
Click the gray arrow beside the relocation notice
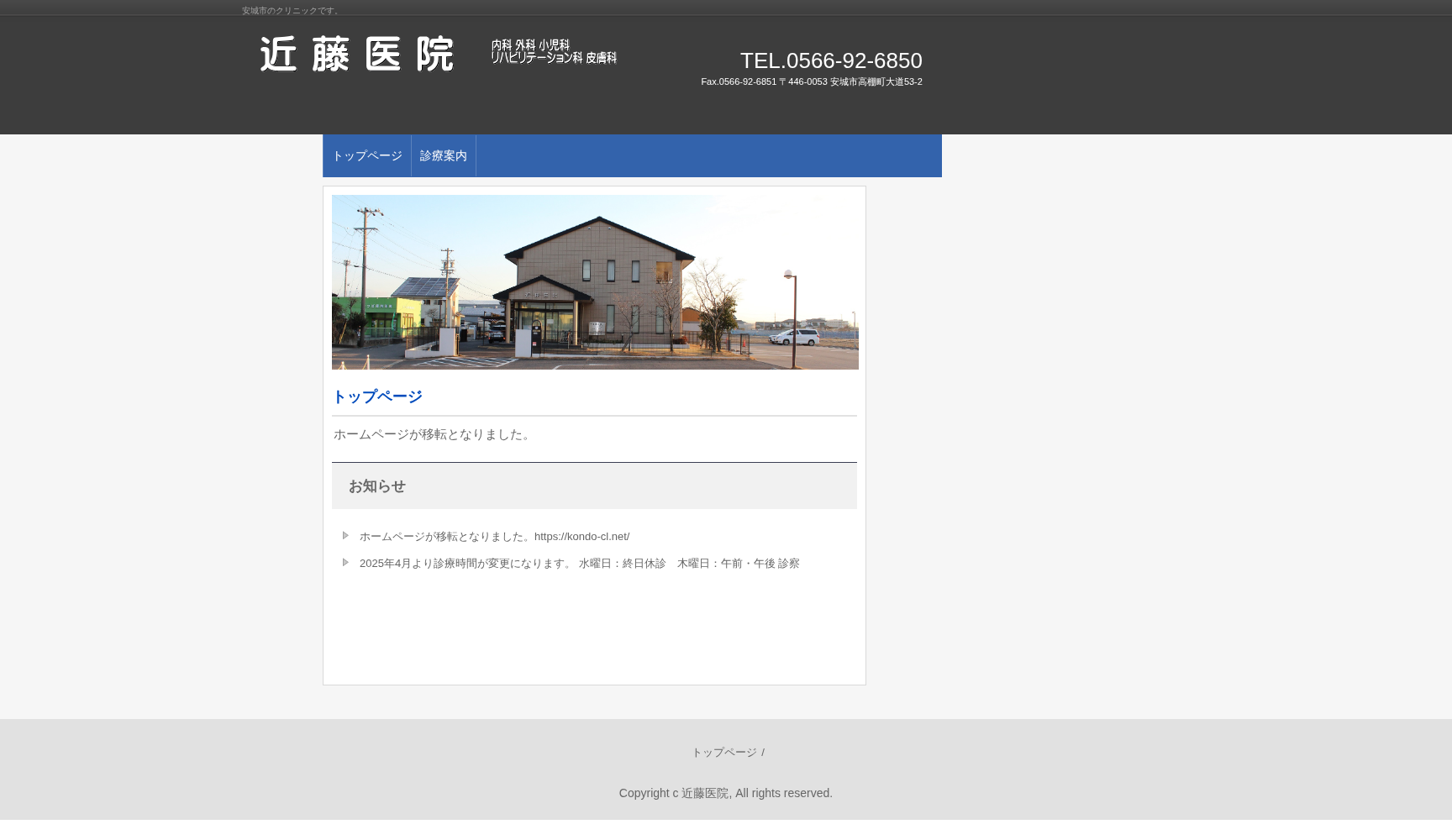pos(345,535)
